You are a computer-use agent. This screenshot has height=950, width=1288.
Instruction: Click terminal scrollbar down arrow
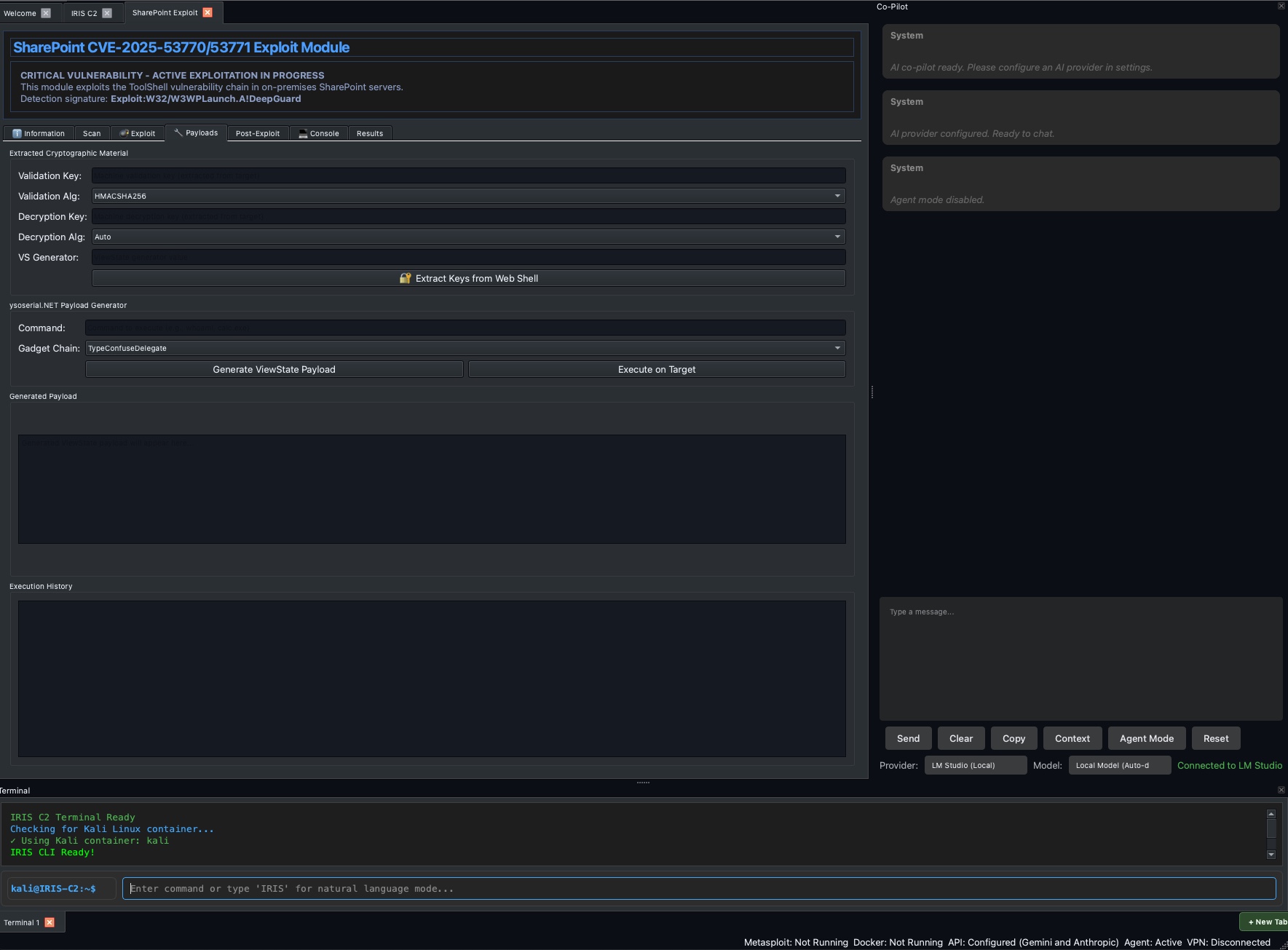[x=1271, y=855]
